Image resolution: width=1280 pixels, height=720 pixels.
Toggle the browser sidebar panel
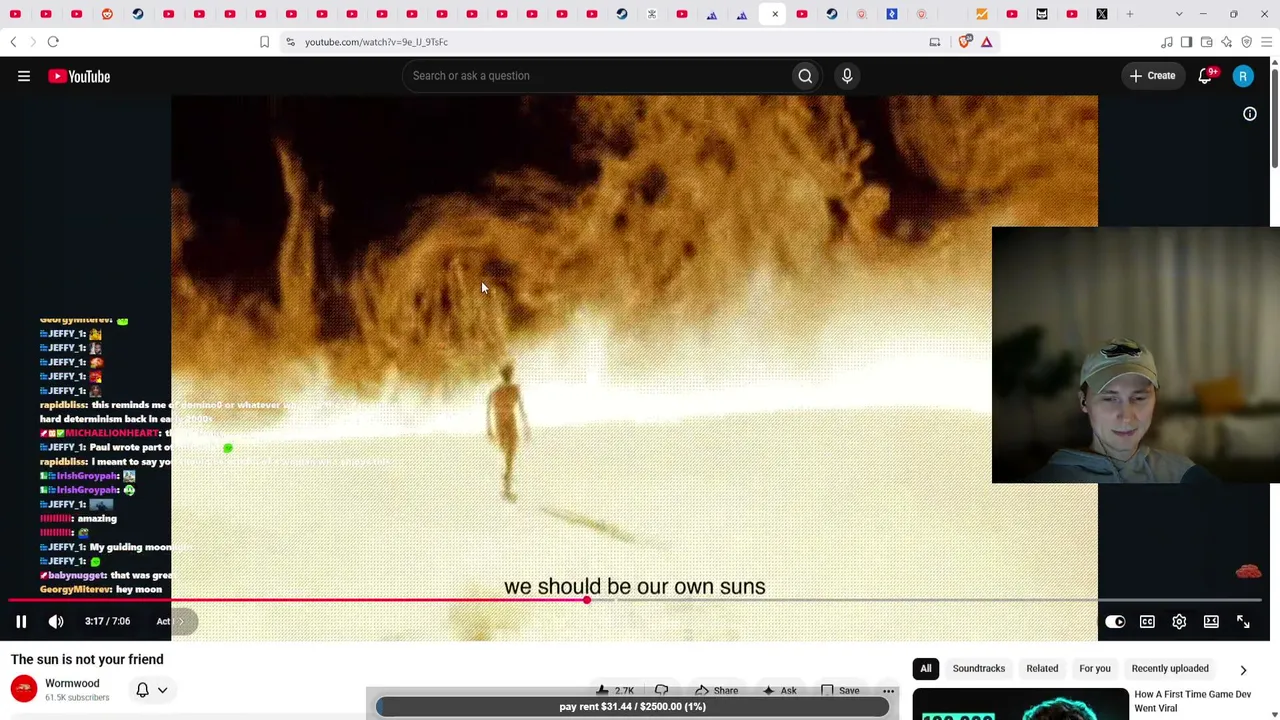(1187, 42)
